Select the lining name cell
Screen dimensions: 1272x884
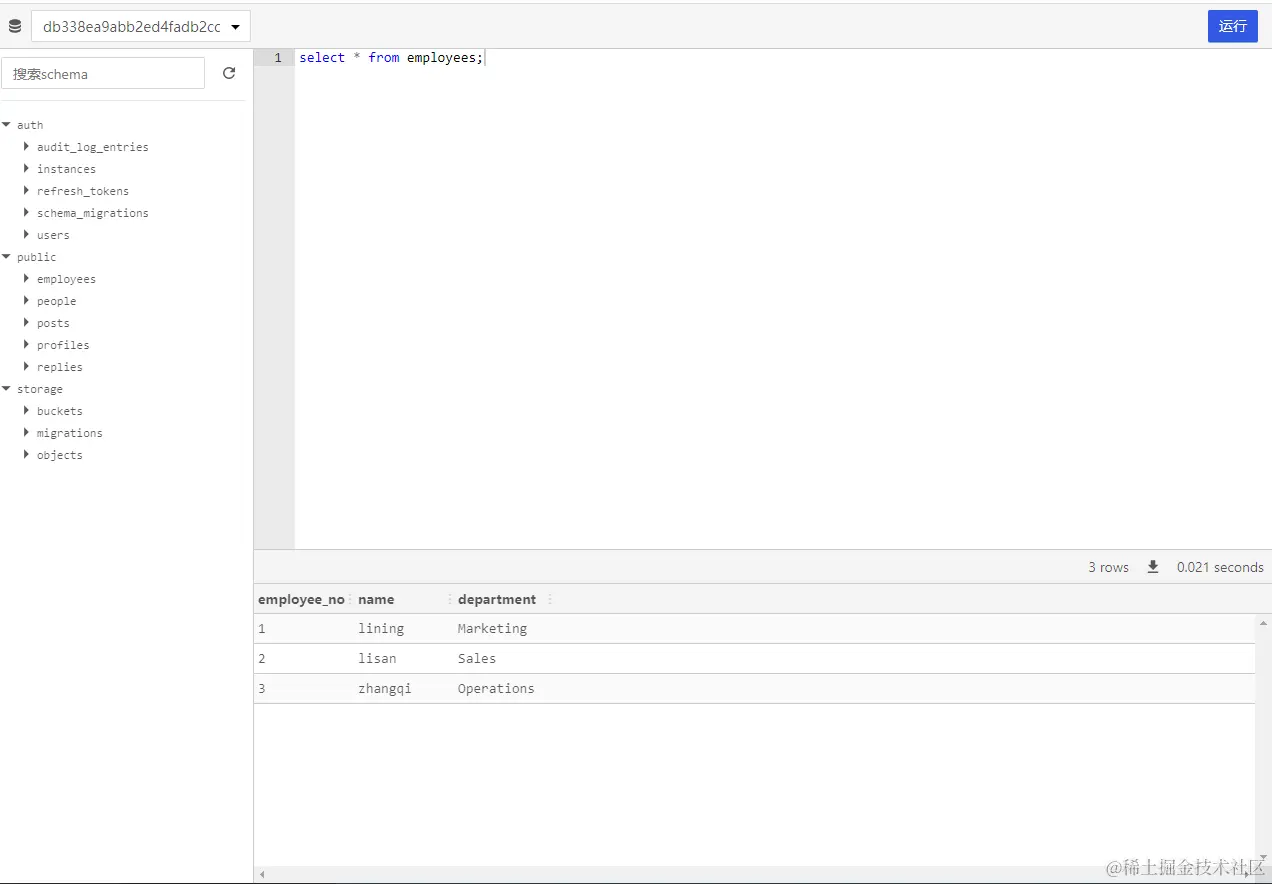pyautogui.click(x=381, y=628)
